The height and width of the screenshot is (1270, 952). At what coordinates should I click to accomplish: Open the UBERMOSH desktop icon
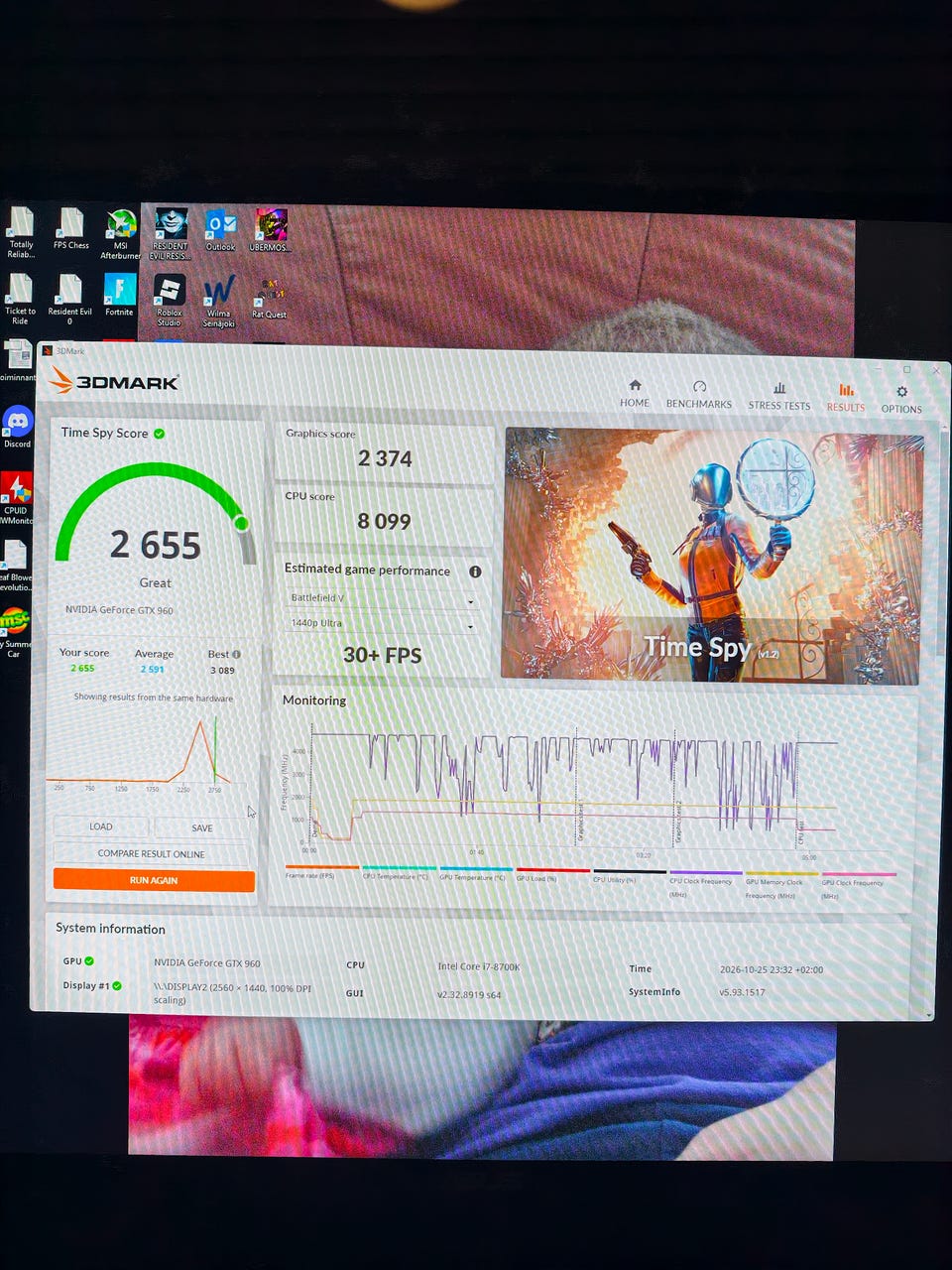tap(270, 229)
